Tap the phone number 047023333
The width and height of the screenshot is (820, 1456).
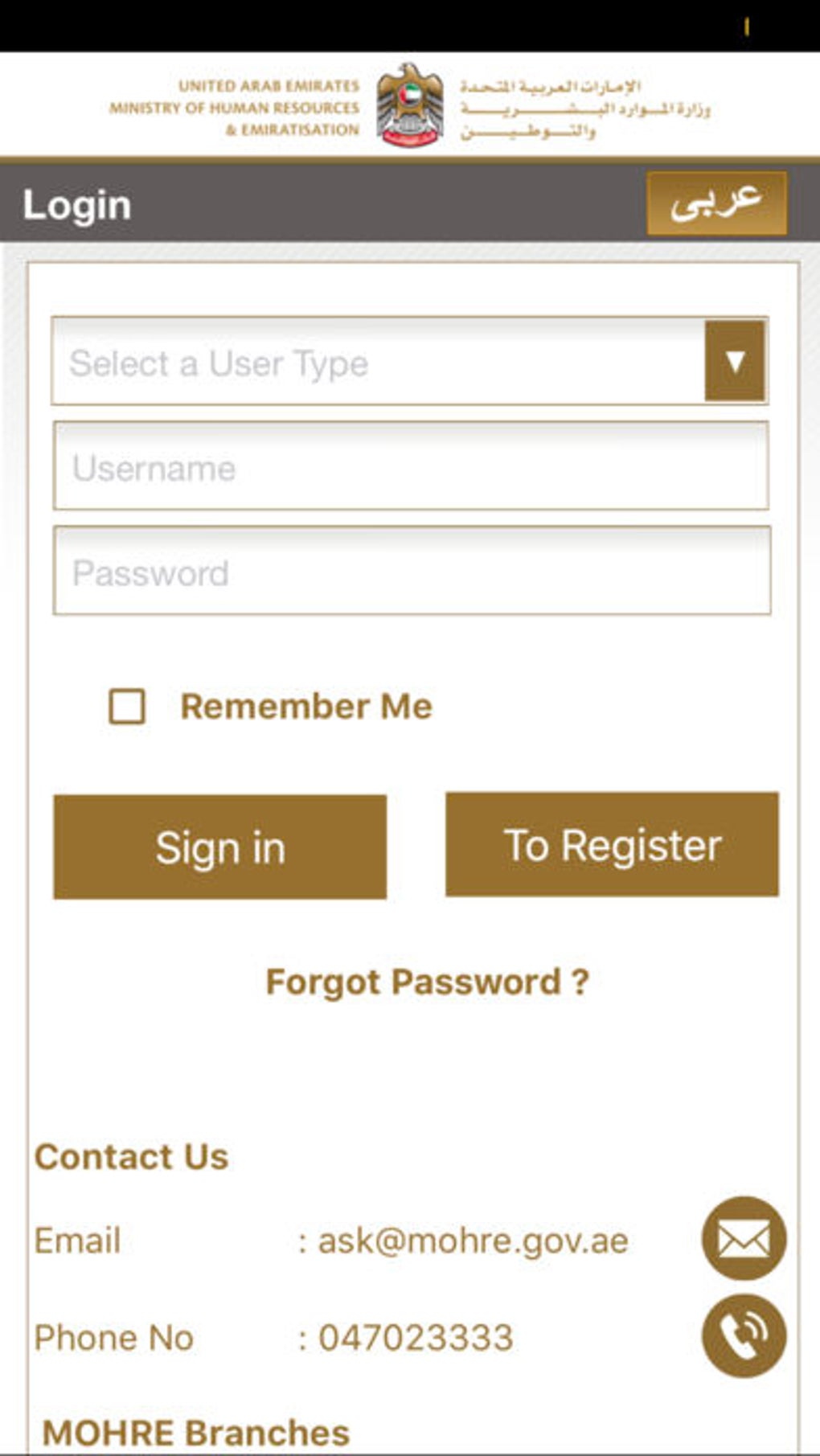(x=416, y=1338)
